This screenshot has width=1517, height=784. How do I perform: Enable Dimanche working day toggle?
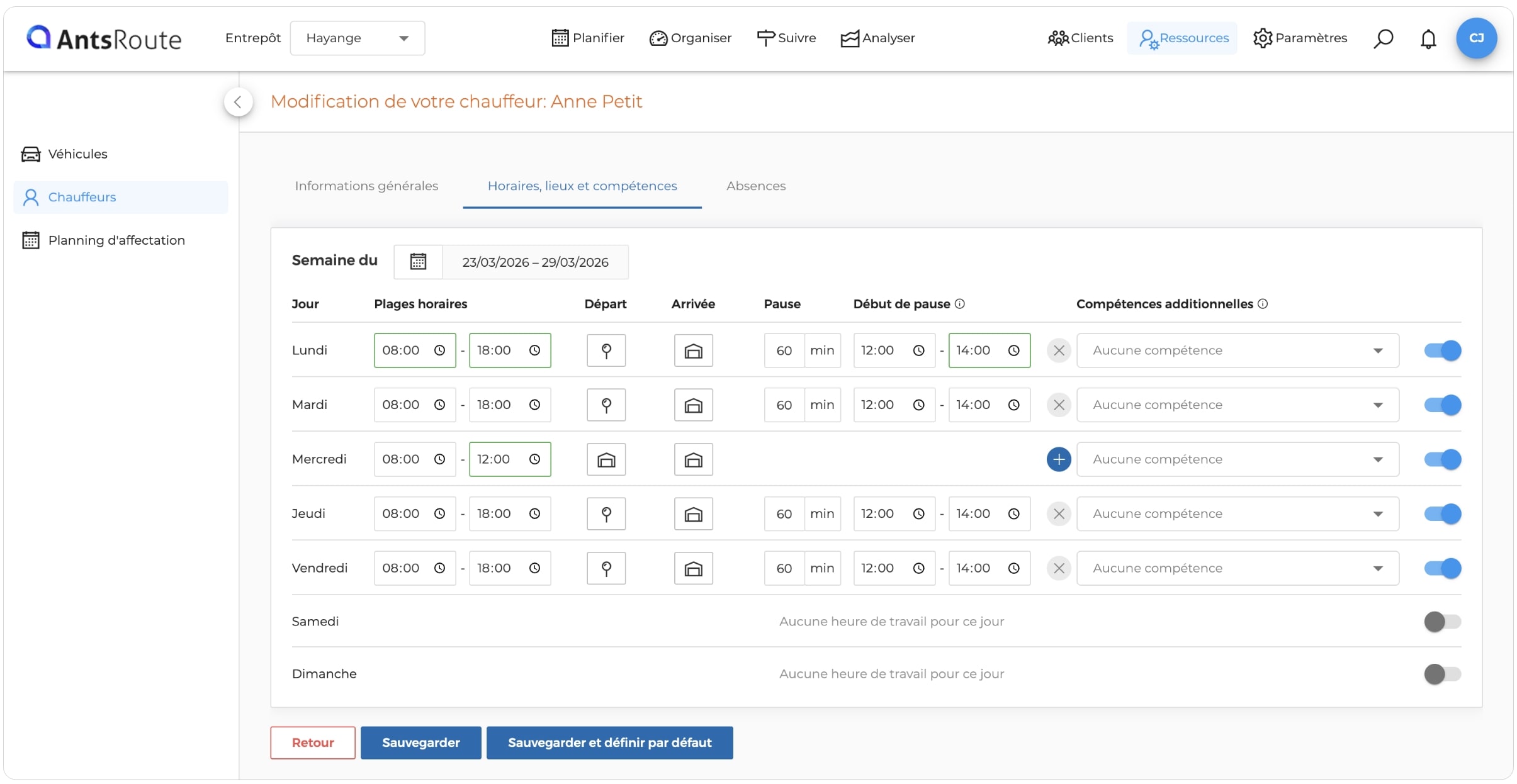pyautogui.click(x=1442, y=674)
